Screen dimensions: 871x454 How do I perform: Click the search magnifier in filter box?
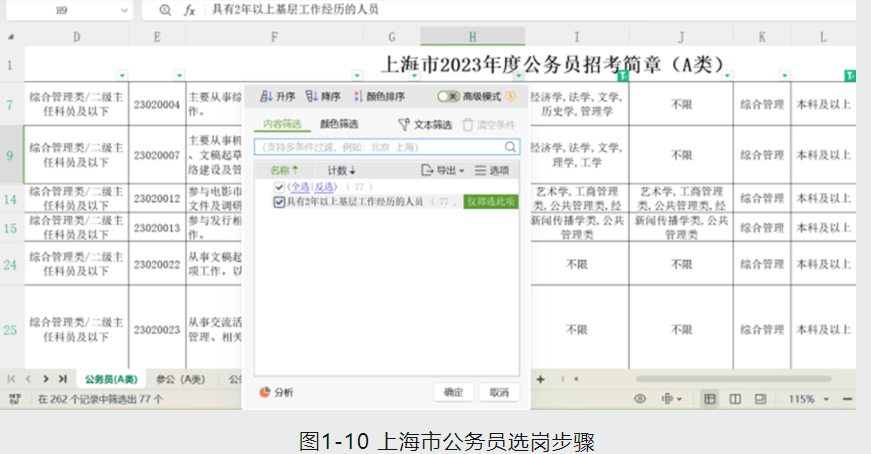[x=510, y=147]
